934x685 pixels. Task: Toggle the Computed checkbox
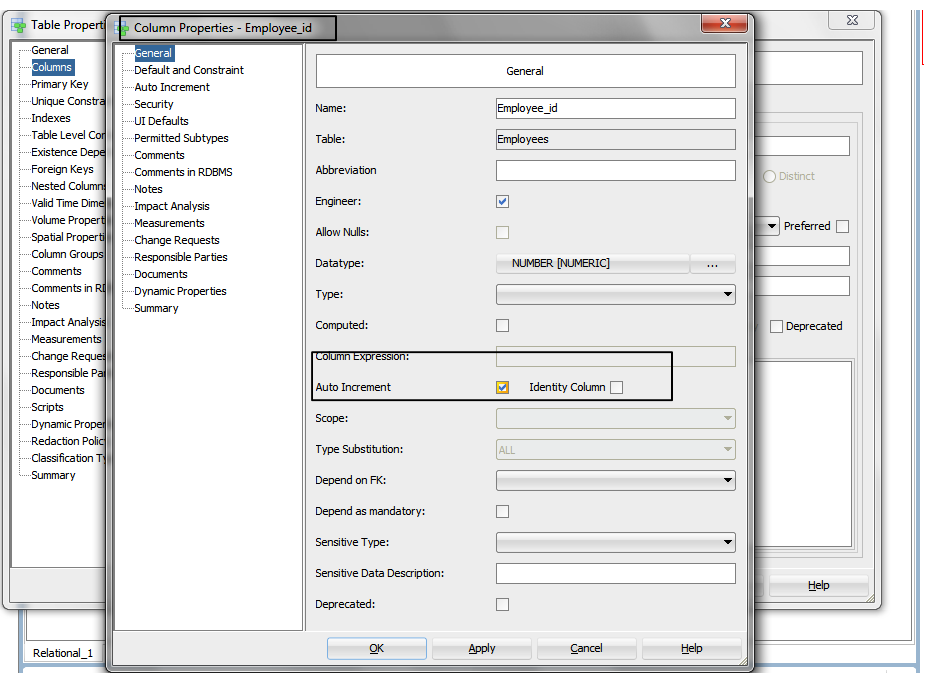click(502, 325)
